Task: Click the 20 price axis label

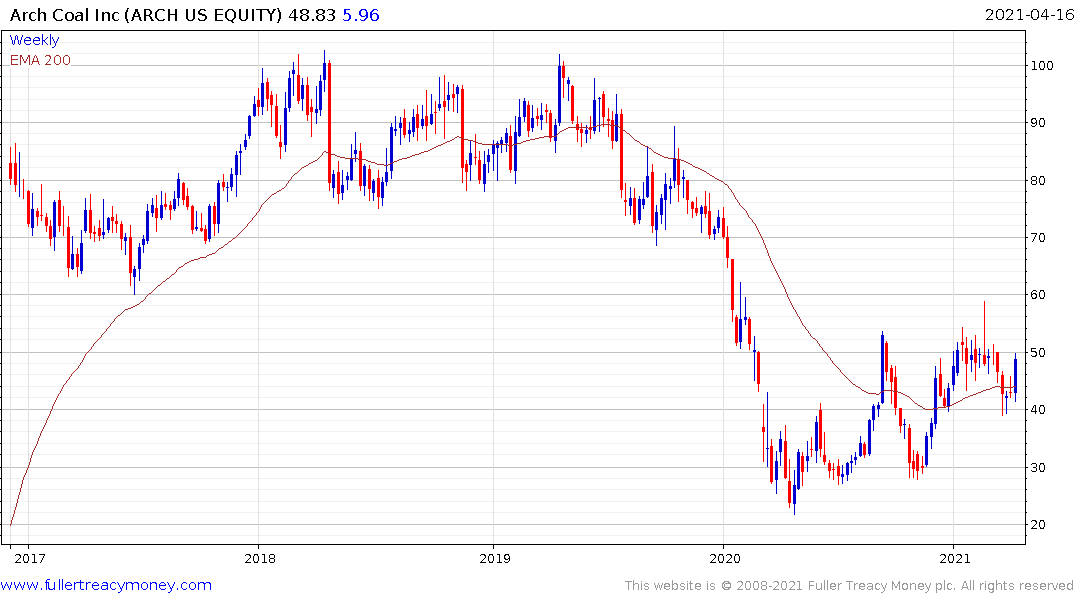Action: [x=1038, y=525]
